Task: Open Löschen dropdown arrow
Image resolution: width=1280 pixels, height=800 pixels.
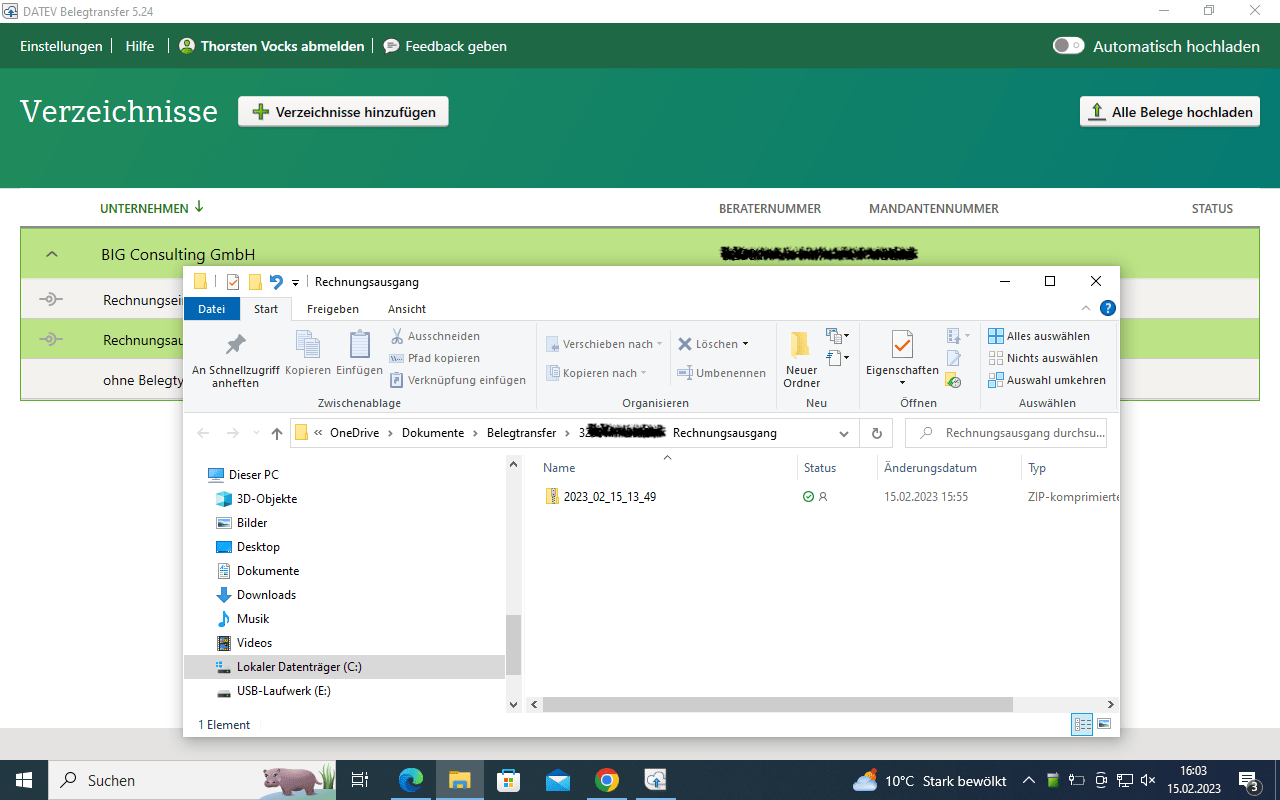Action: pos(746,344)
